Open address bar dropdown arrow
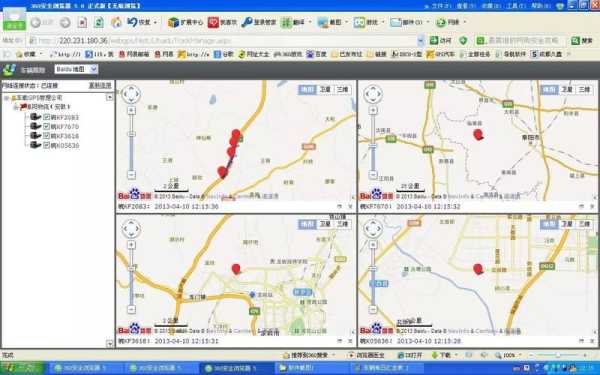The image size is (600, 375). tap(421, 40)
